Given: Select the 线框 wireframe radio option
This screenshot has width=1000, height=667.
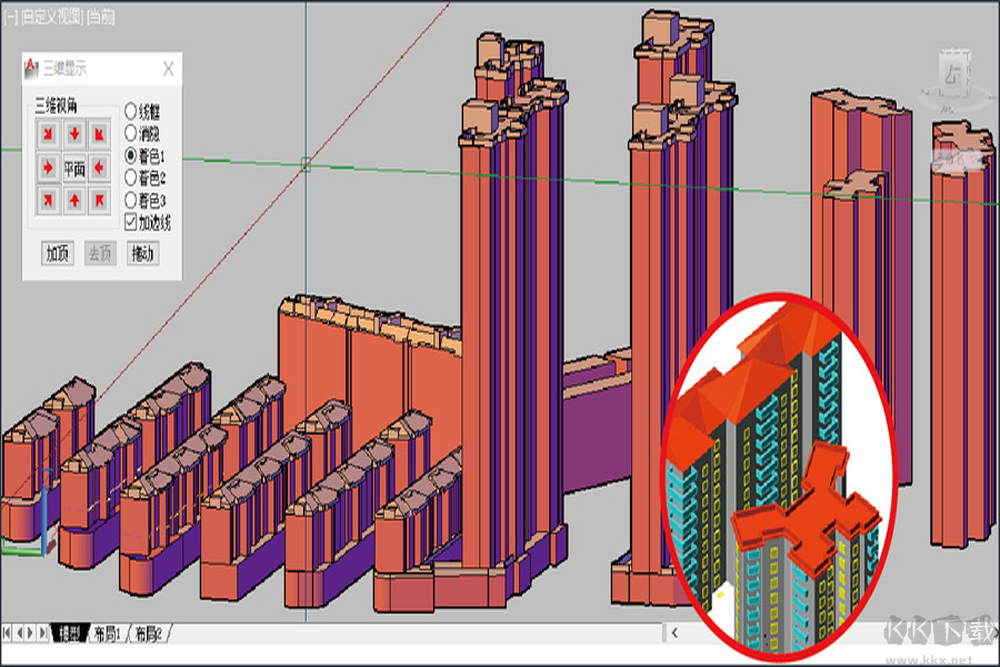Looking at the screenshot, I should [x=131, y=111].
